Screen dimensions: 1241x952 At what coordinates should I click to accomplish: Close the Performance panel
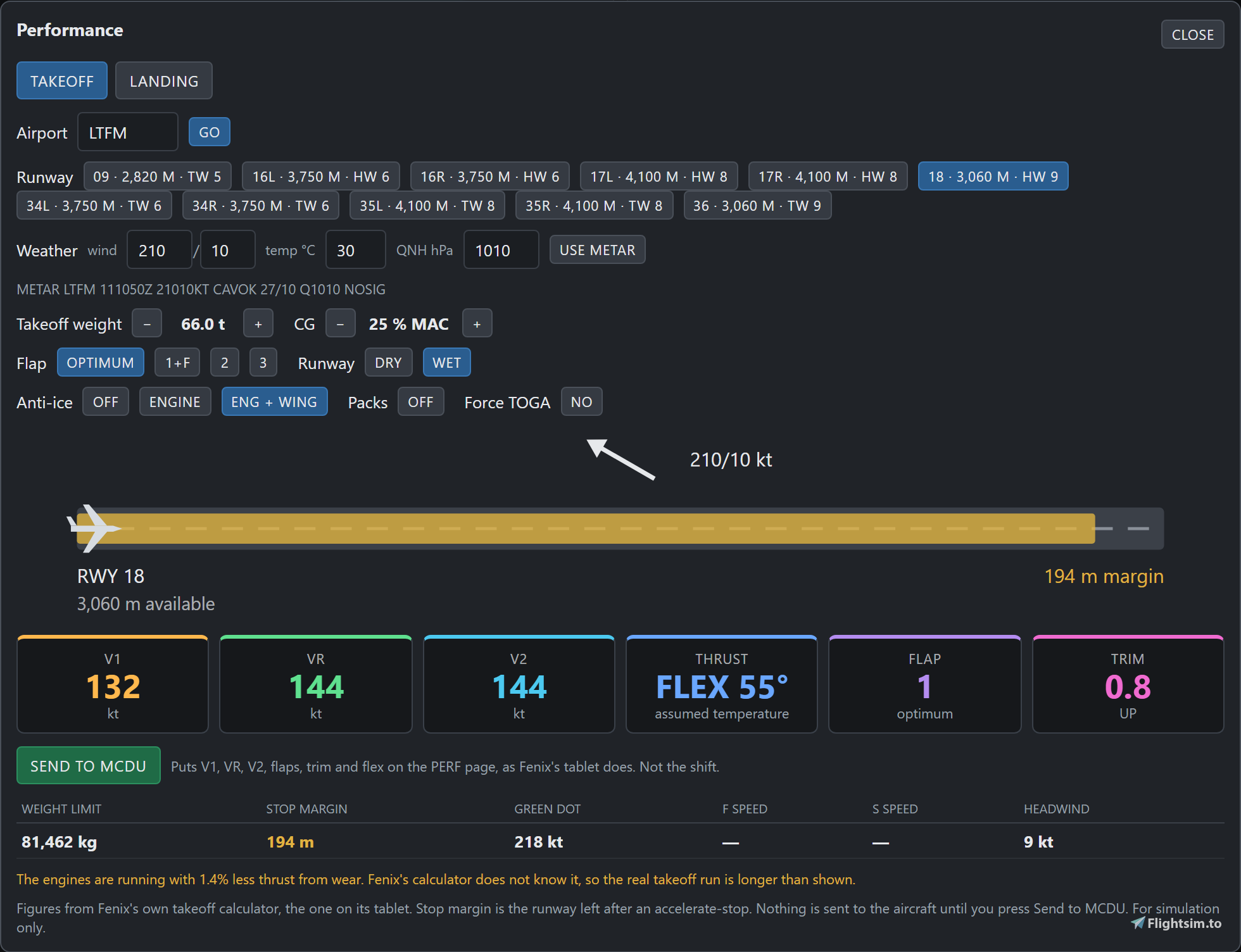tap(1192, 35)
